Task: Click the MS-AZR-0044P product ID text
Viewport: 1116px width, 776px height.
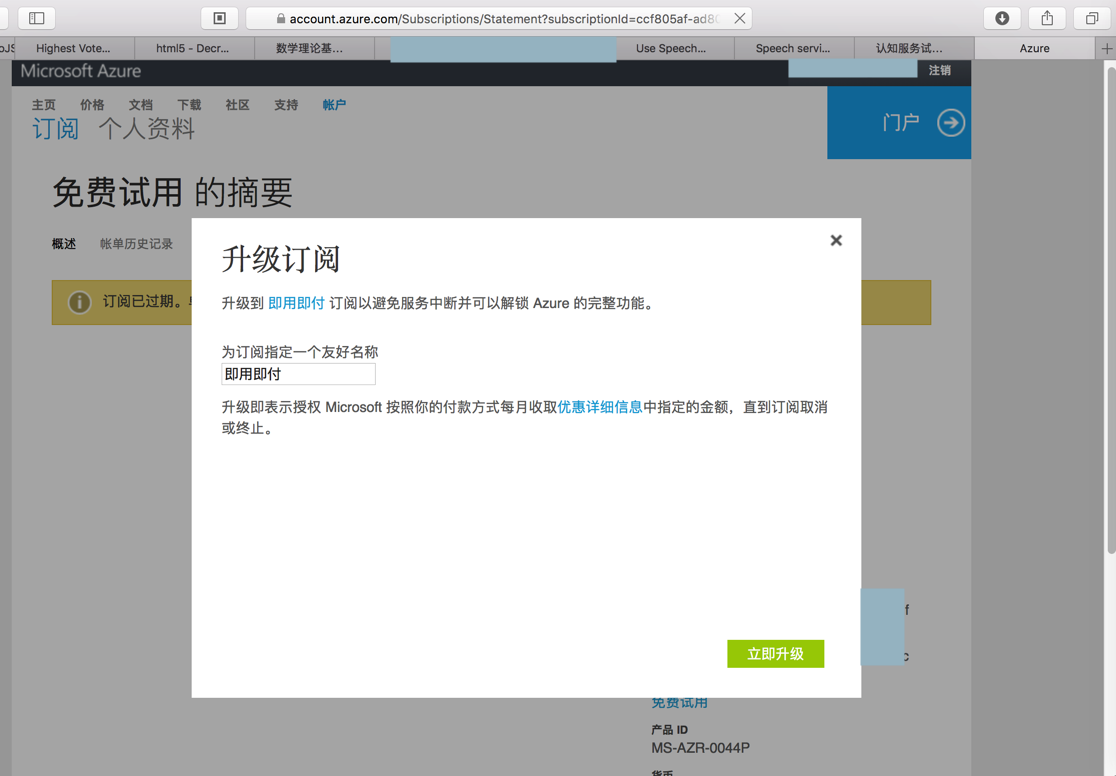Action: coord(700,748)
